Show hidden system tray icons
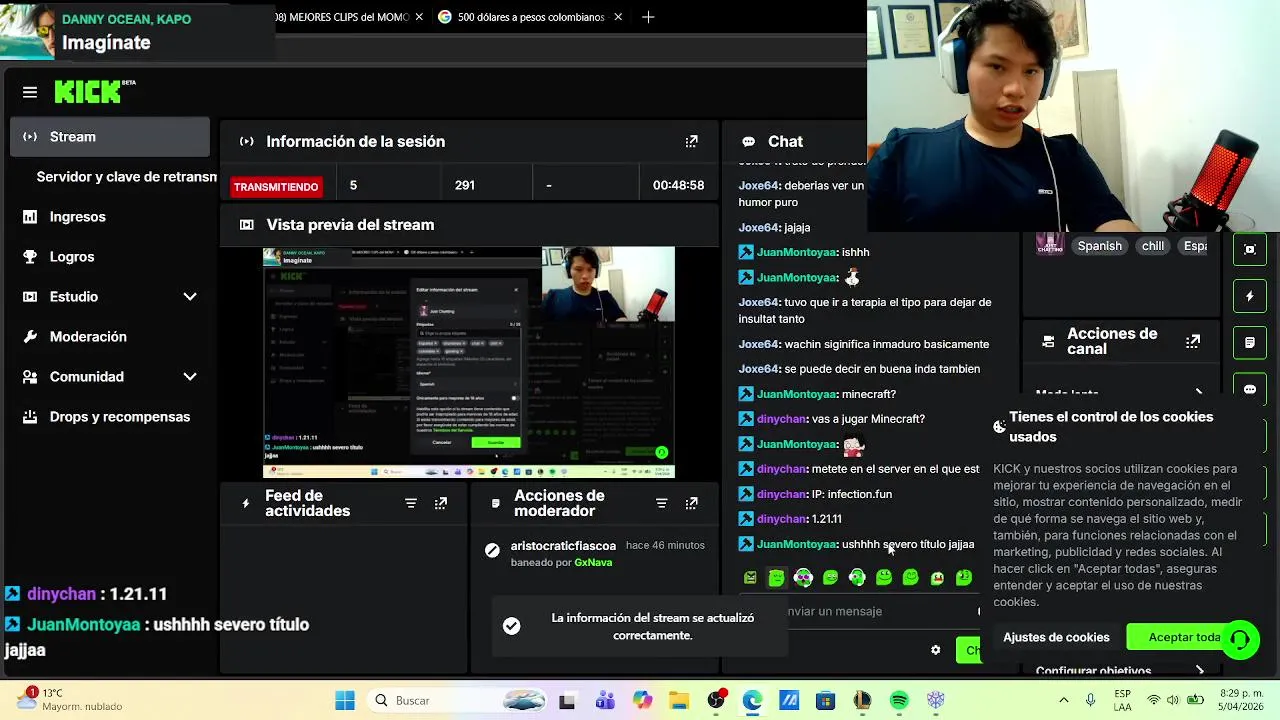Screen dimensions: 1280x720 1063,700
